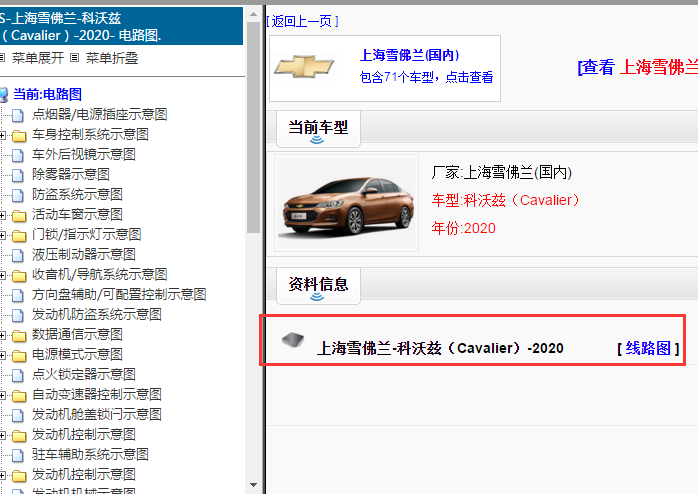
Task: Click the page icon beside 车外后视镜示意图
Action: click(x=18, y=155)
